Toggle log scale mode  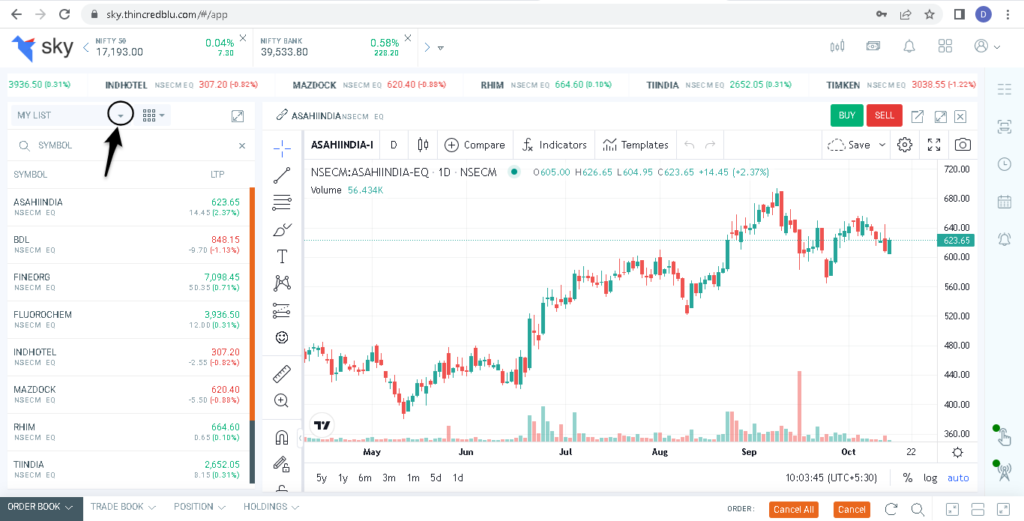pyautogui.click(x=930, y=478)
